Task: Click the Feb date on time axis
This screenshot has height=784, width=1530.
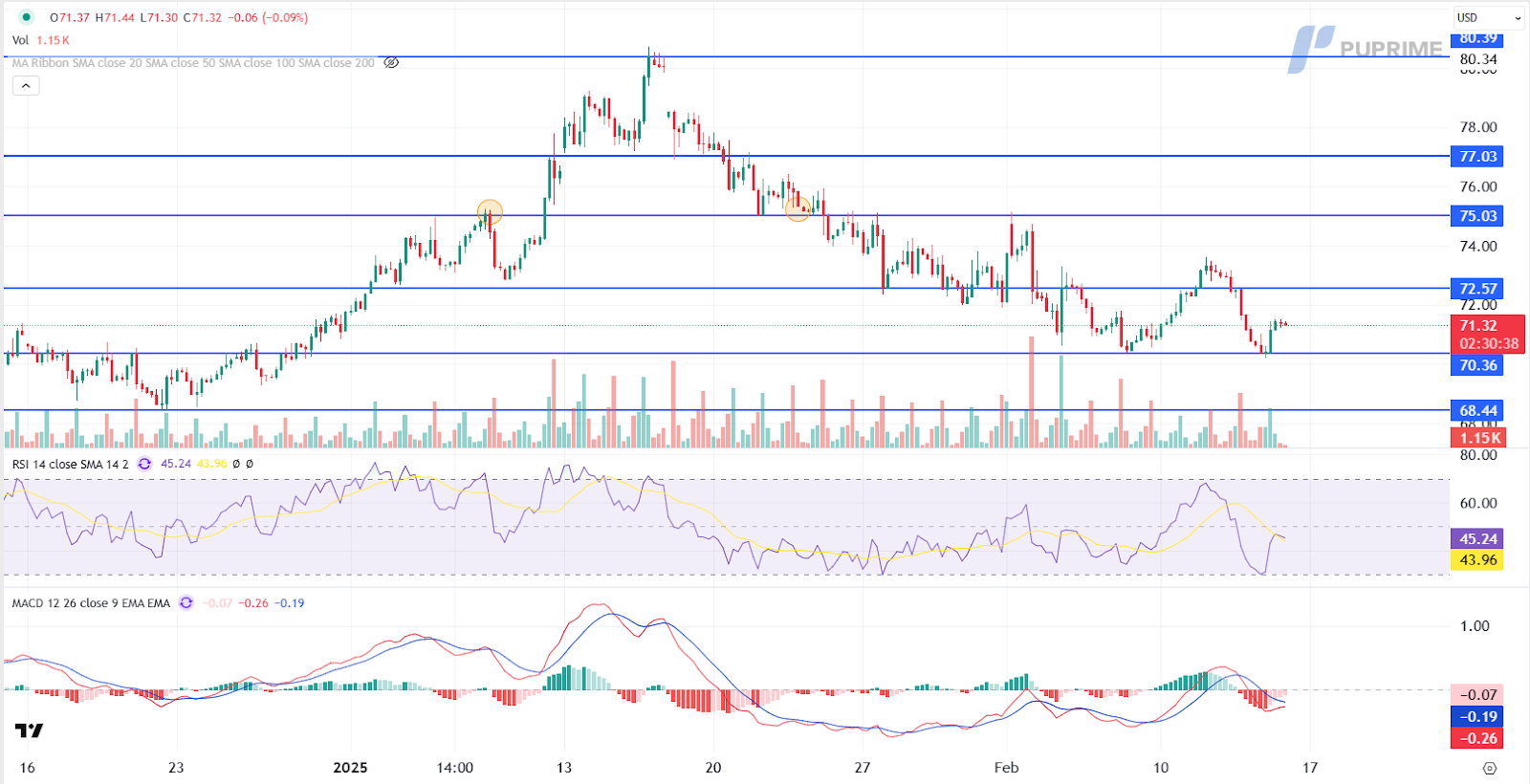Action: [1006, 768]
